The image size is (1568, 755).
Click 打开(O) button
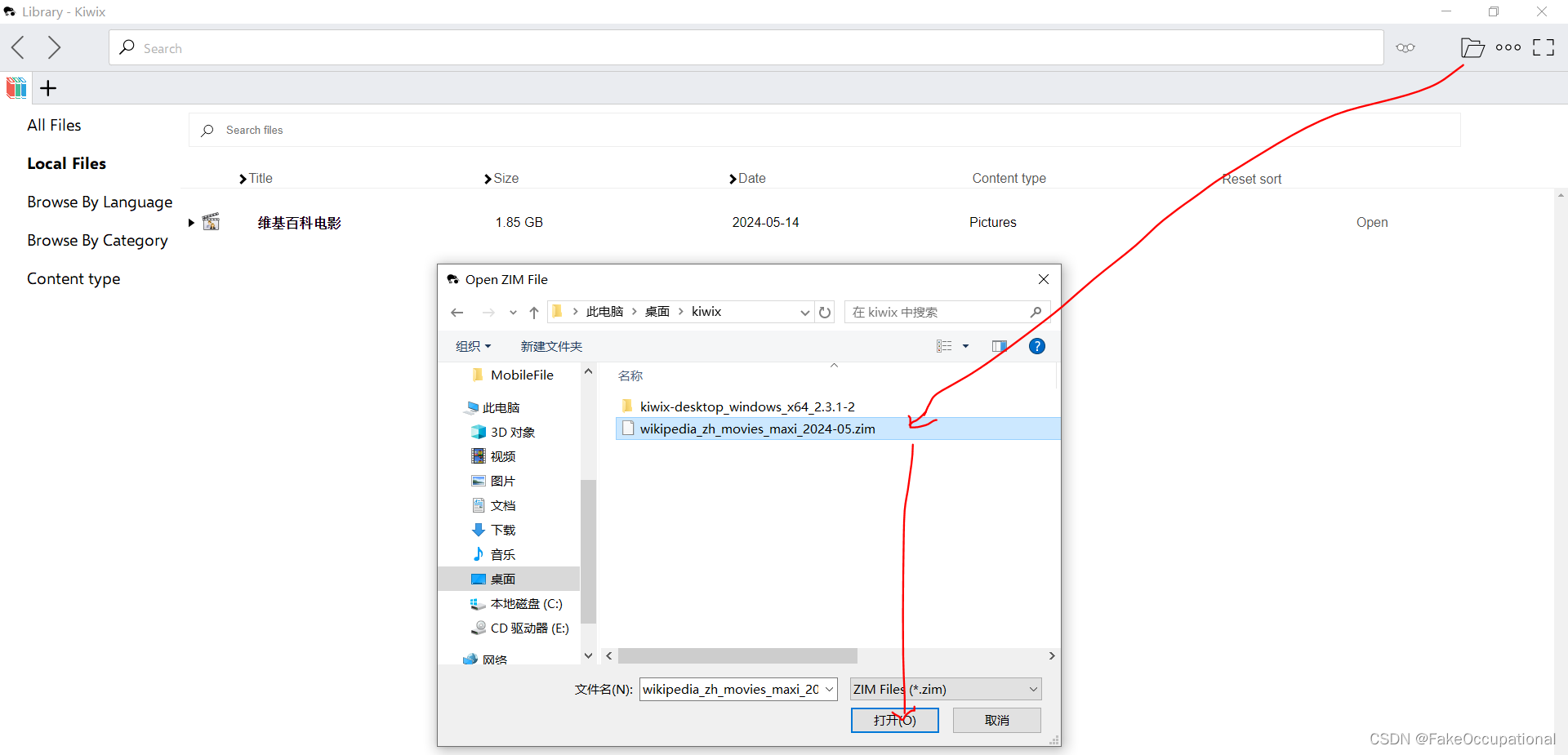click(895, 720)
